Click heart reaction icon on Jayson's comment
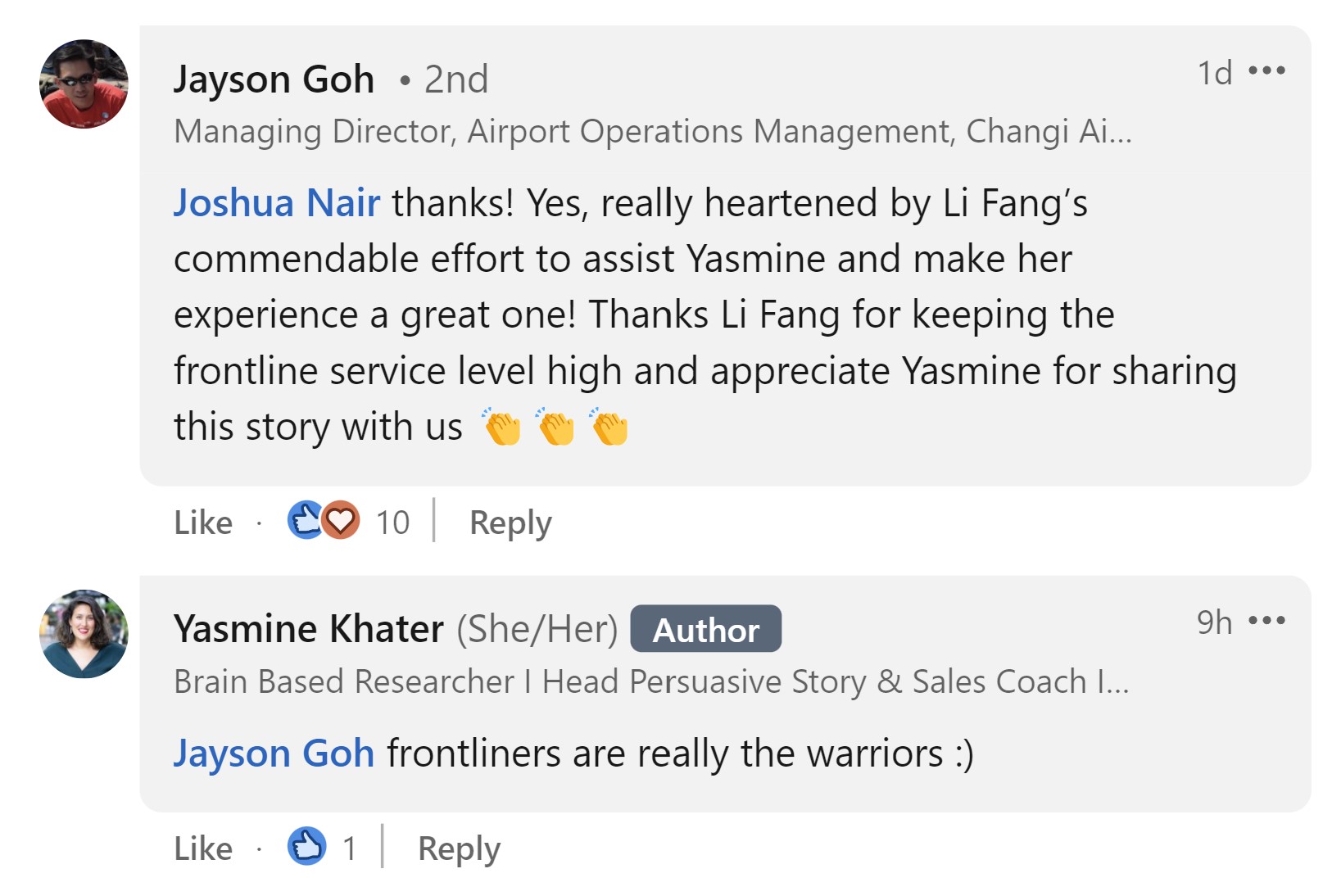Viewport: 1332px width, 896px height. [341, 519]
